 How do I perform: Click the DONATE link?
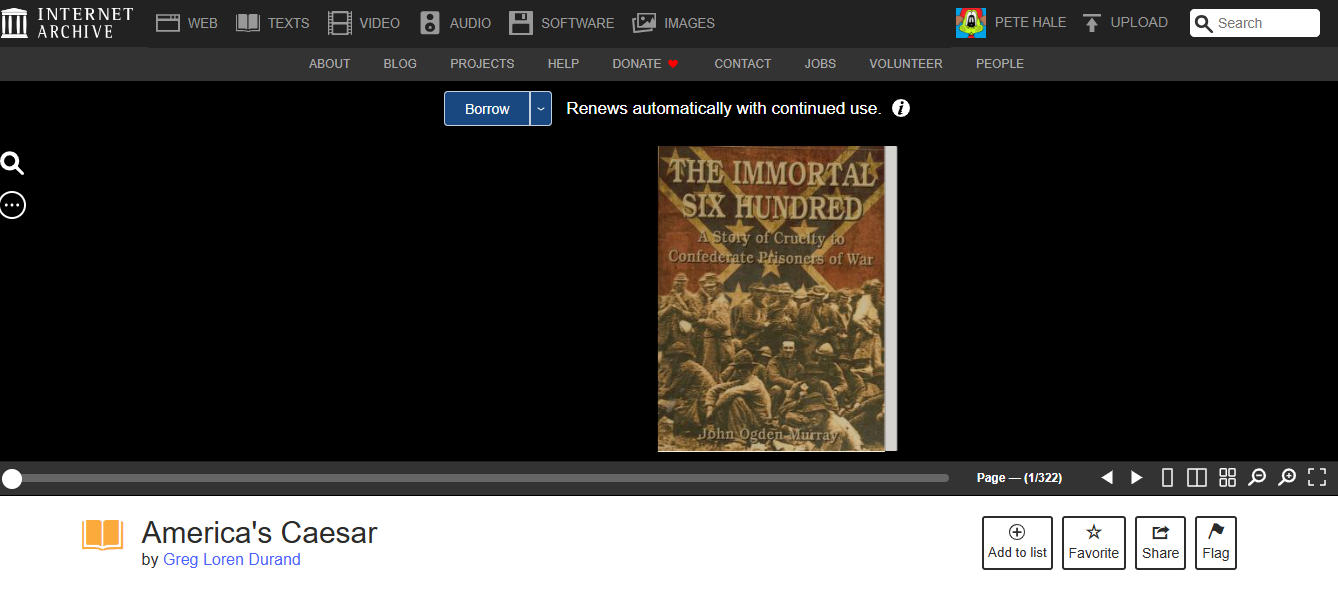(x=645, y=64)
